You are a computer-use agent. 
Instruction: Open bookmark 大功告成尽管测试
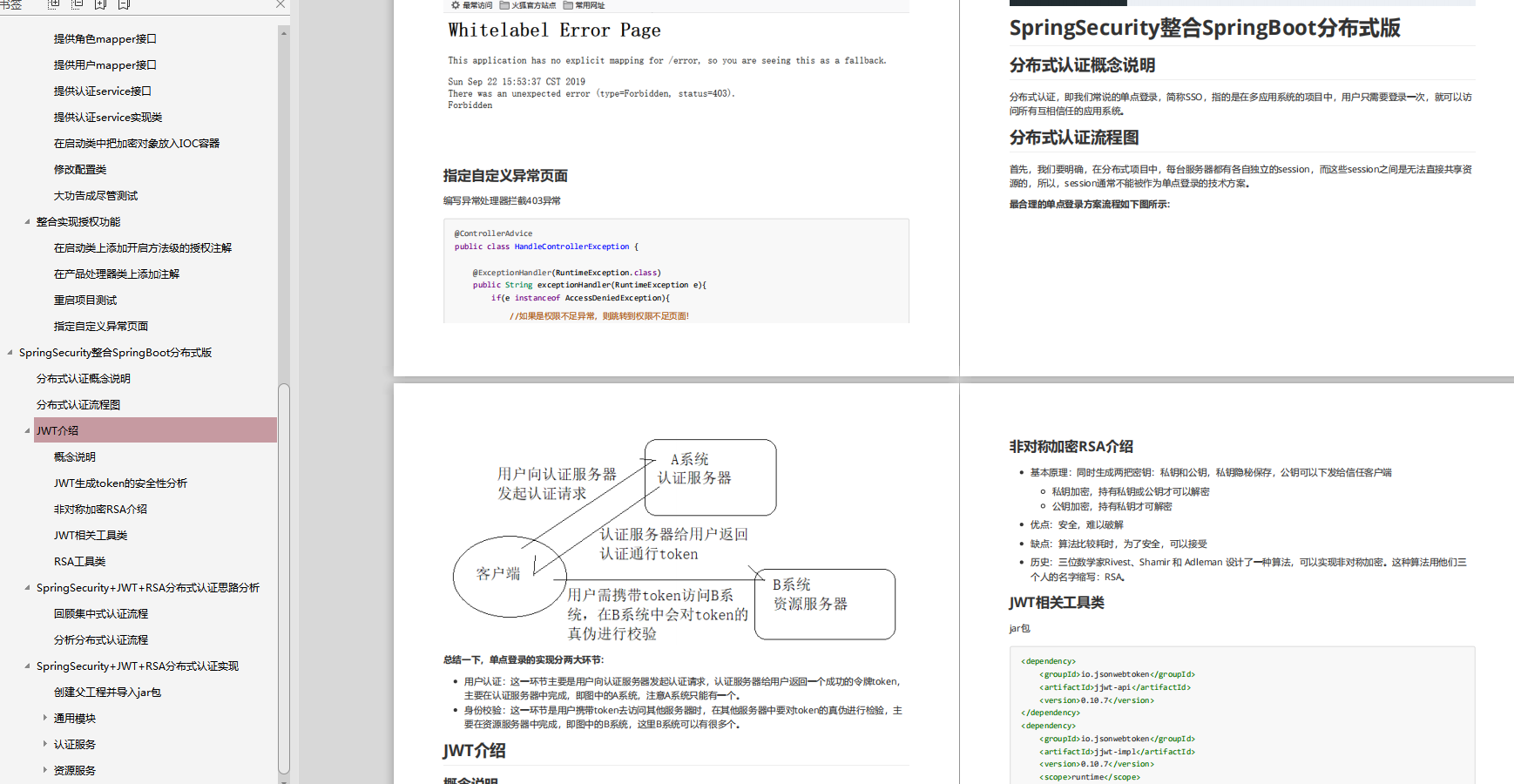point(96,196)
